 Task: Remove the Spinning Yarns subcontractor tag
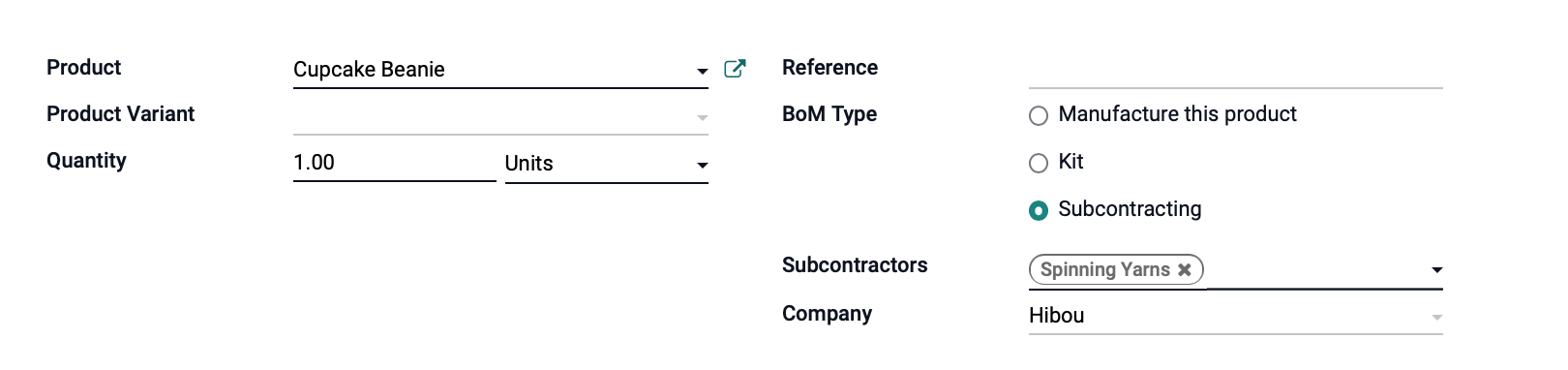(x=1184, y=270)
